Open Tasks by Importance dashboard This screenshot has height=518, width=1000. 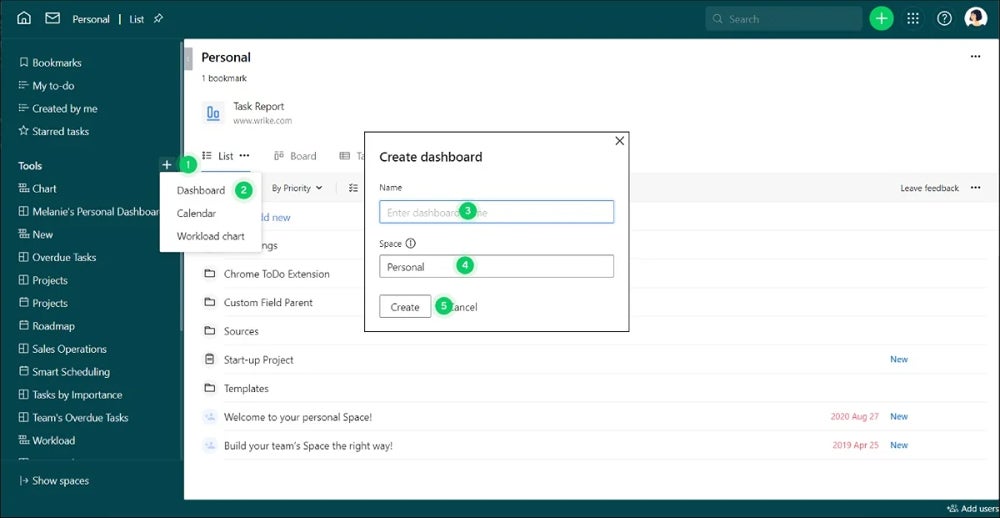[70, 395]
